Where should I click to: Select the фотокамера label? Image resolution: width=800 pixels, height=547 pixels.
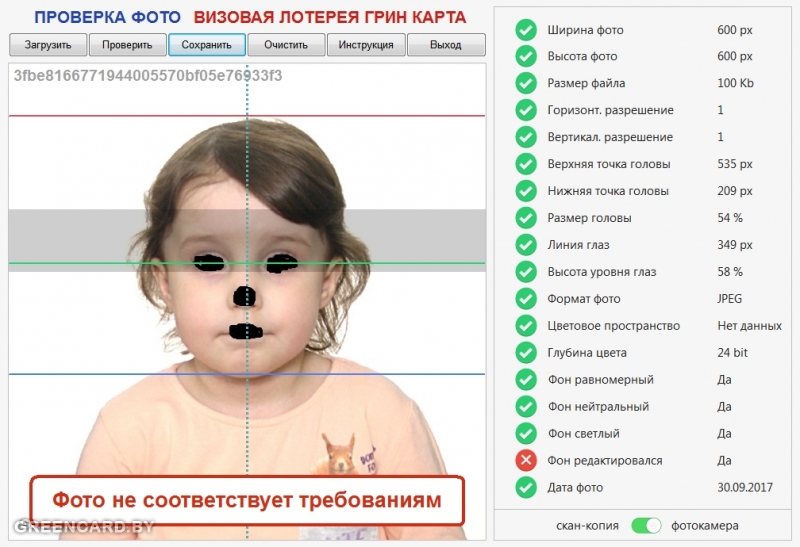coord(707,525)
